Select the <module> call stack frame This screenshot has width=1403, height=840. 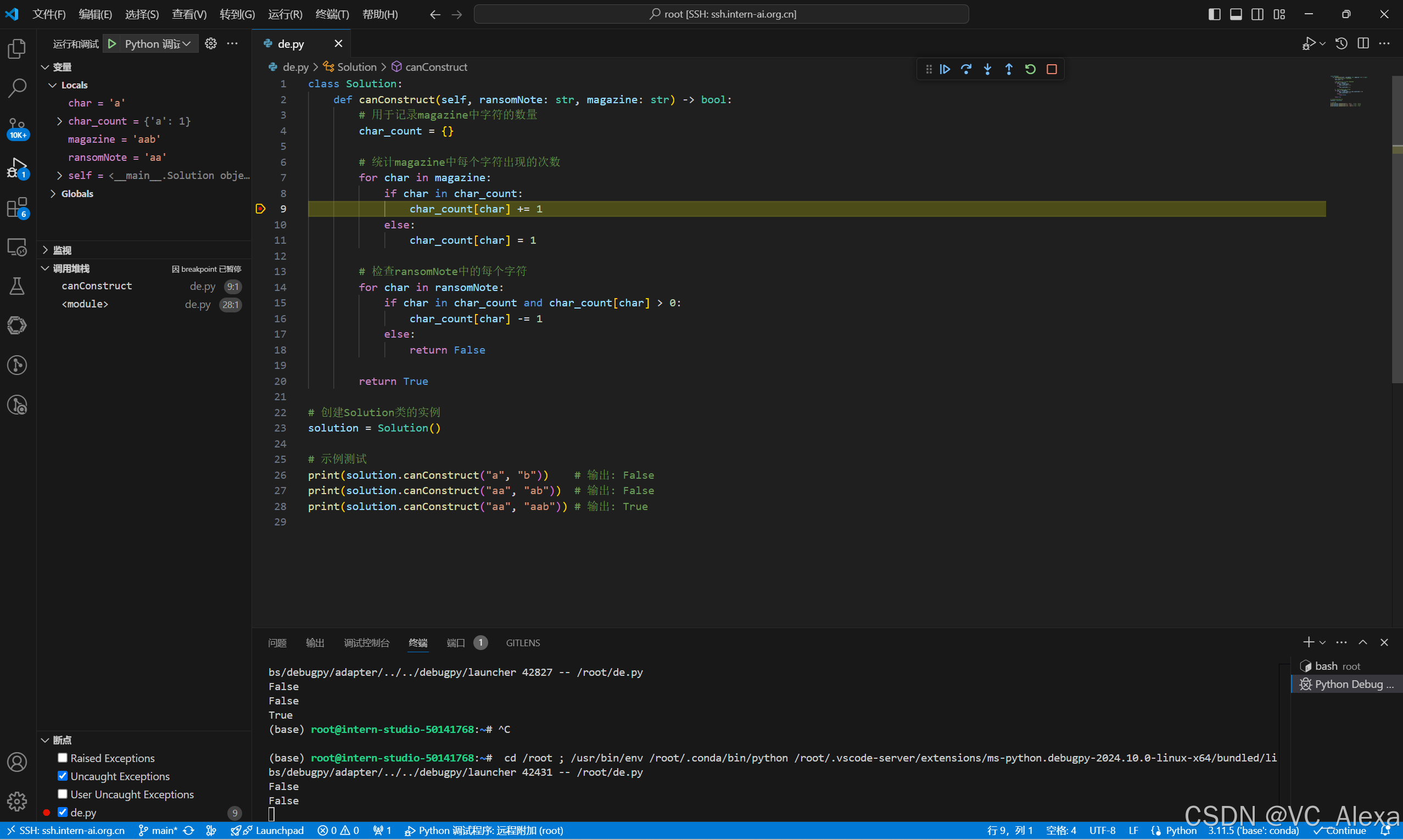[x=144, y=304]
